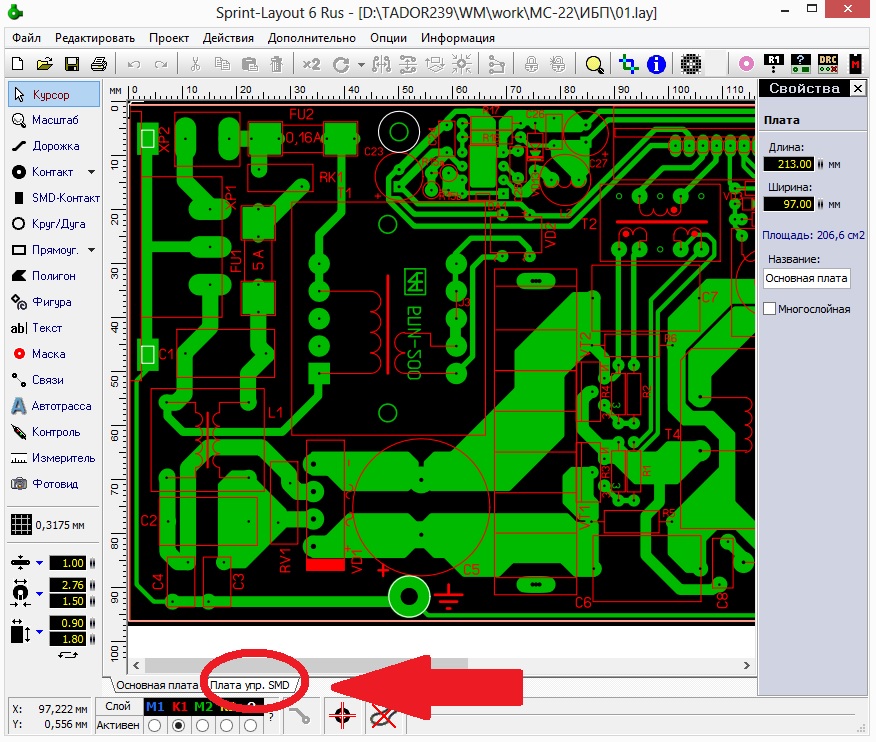Enable the Многослойная checkbox
Image resolution: width=876 pixels, height=742 pixels.
[769, 308]
